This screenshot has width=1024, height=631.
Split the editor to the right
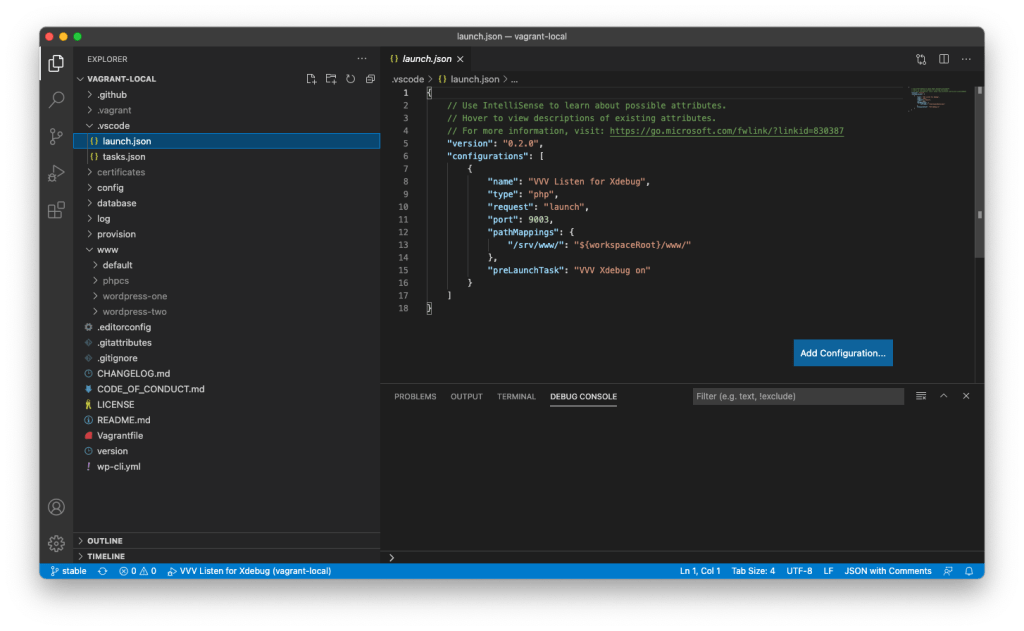[x=943, y=59]
